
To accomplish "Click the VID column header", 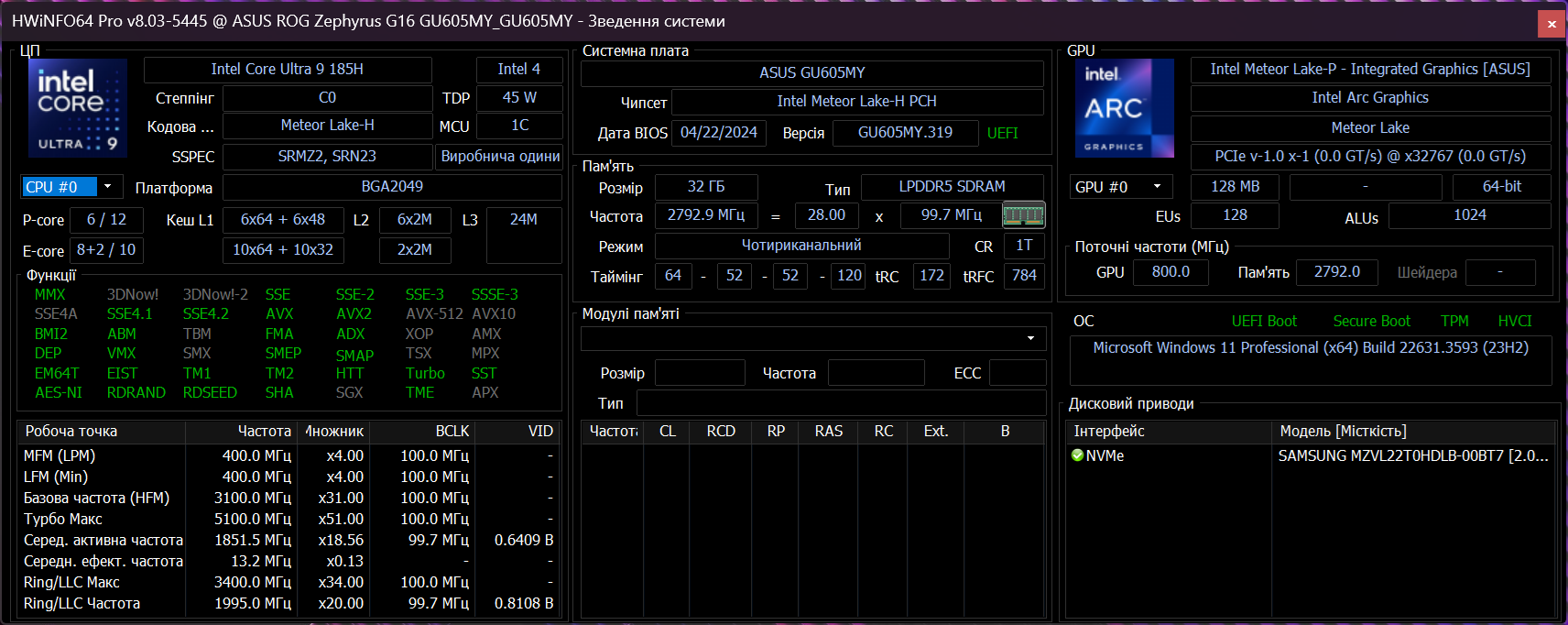I will 517,432.
